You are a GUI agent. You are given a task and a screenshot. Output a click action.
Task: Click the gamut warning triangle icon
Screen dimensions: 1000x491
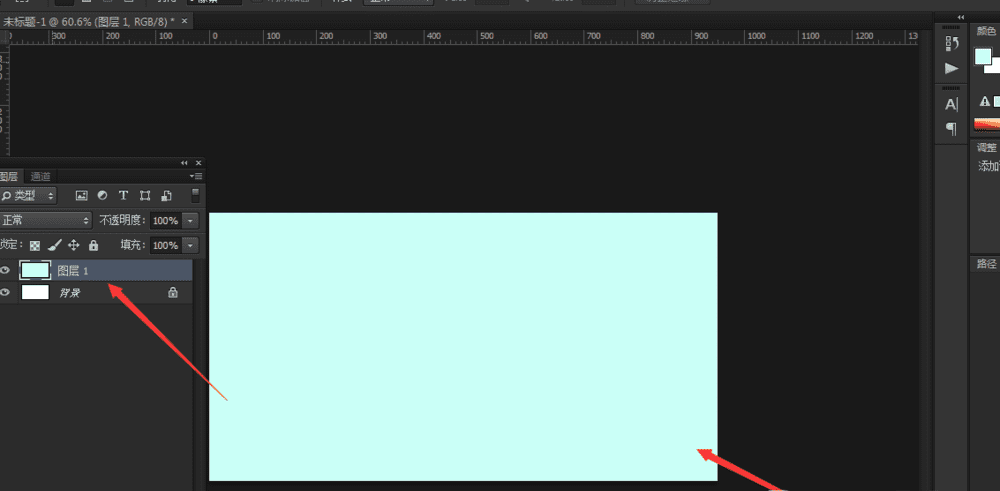tap(984, 101)
